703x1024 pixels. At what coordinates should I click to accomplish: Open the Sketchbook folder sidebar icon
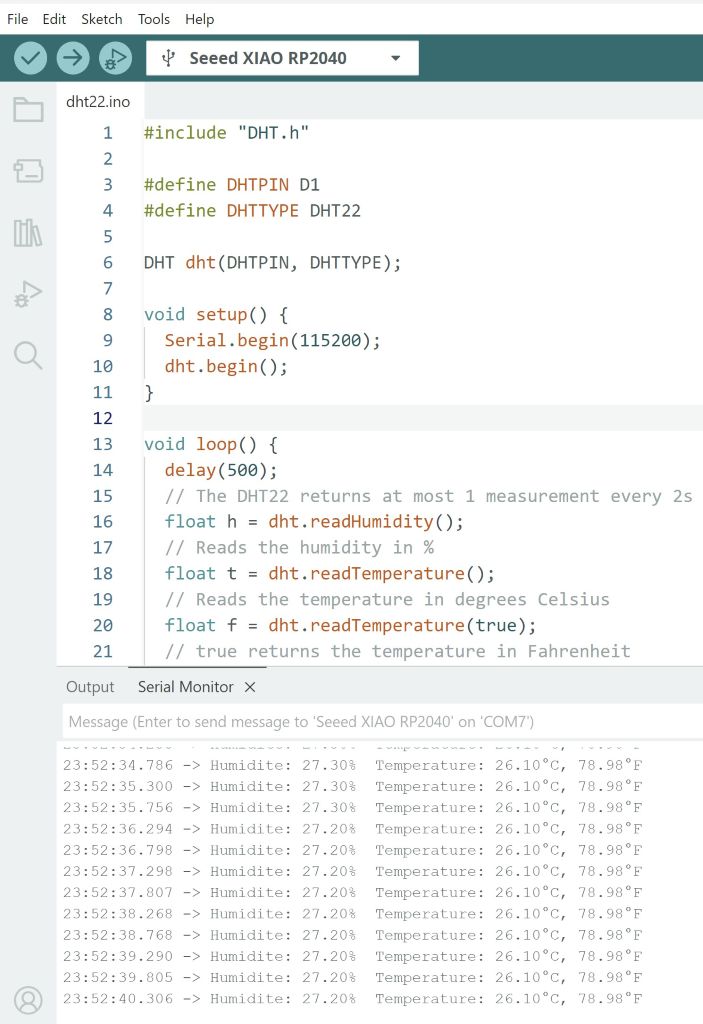(28, 110)
